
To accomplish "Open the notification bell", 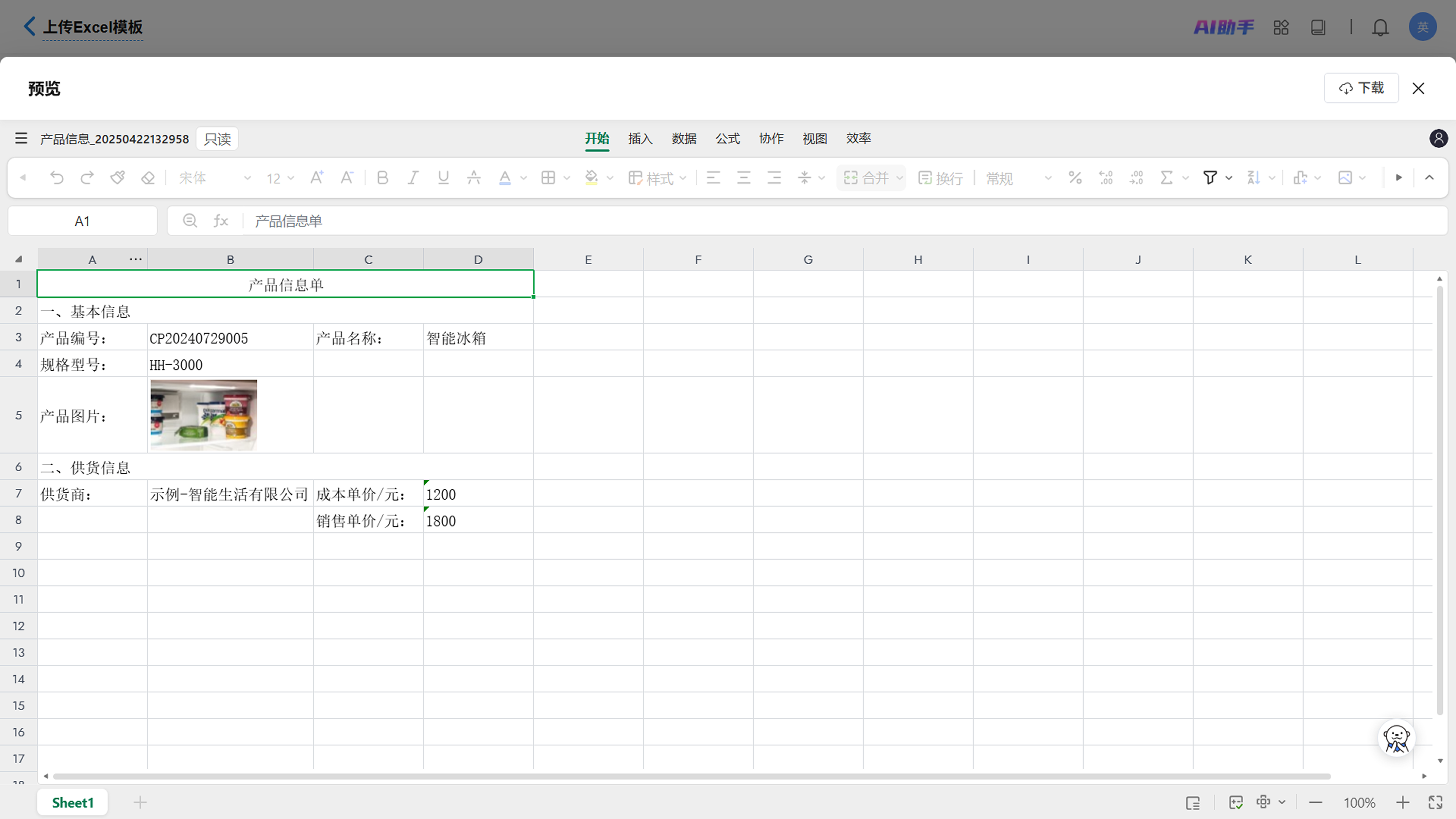I will 1380,27.
